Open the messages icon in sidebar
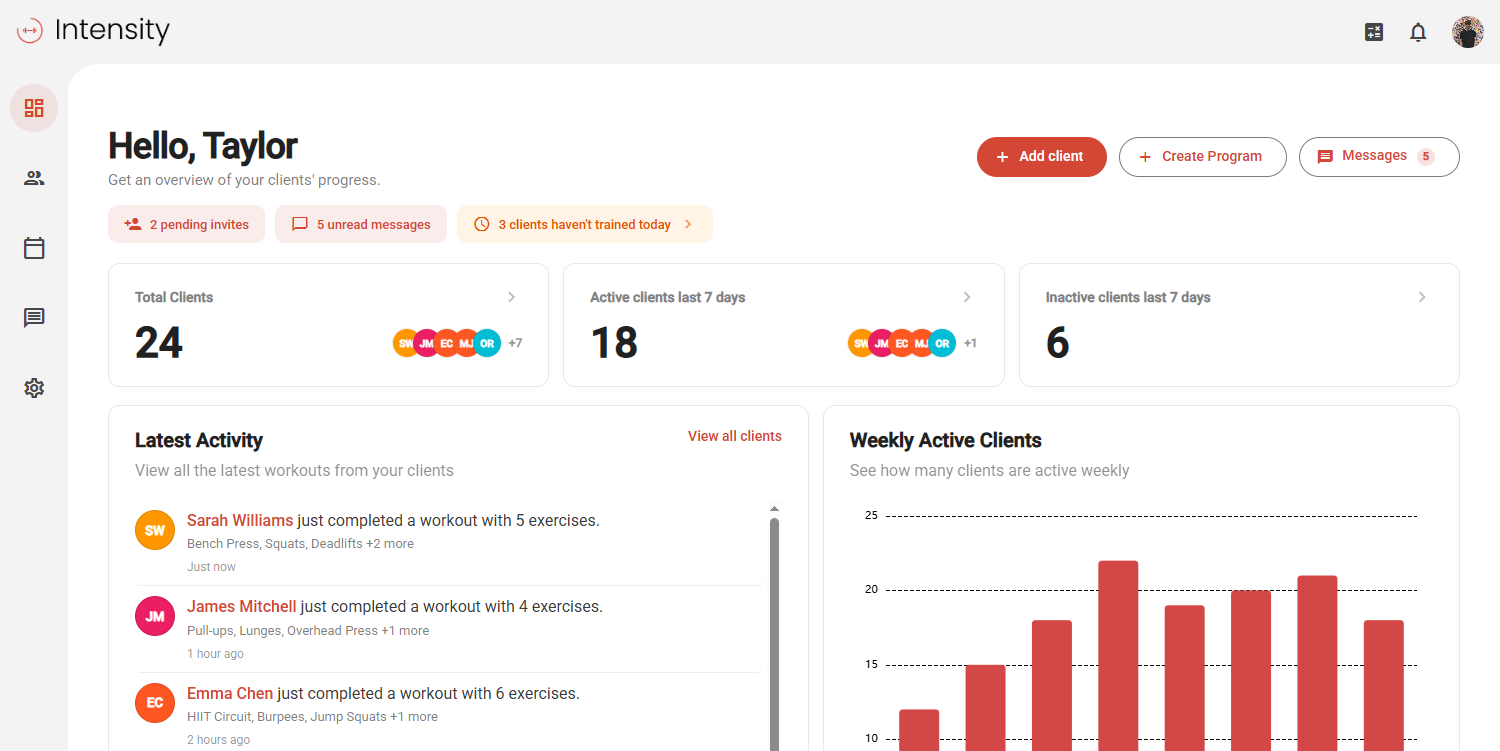Image resolution: width=1500 pixels, height=751 pixels. tap(34, 318)
